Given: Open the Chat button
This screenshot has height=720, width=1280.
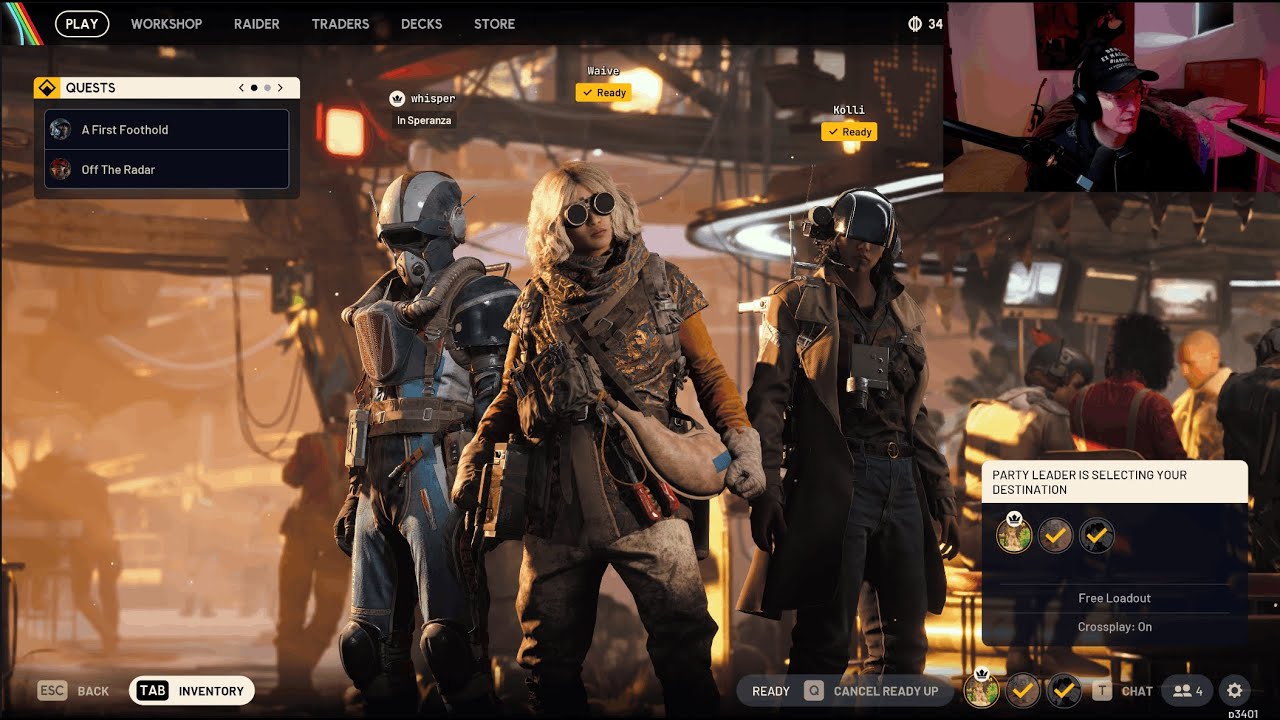Looking at the screenshot, I should [1137, 691].
